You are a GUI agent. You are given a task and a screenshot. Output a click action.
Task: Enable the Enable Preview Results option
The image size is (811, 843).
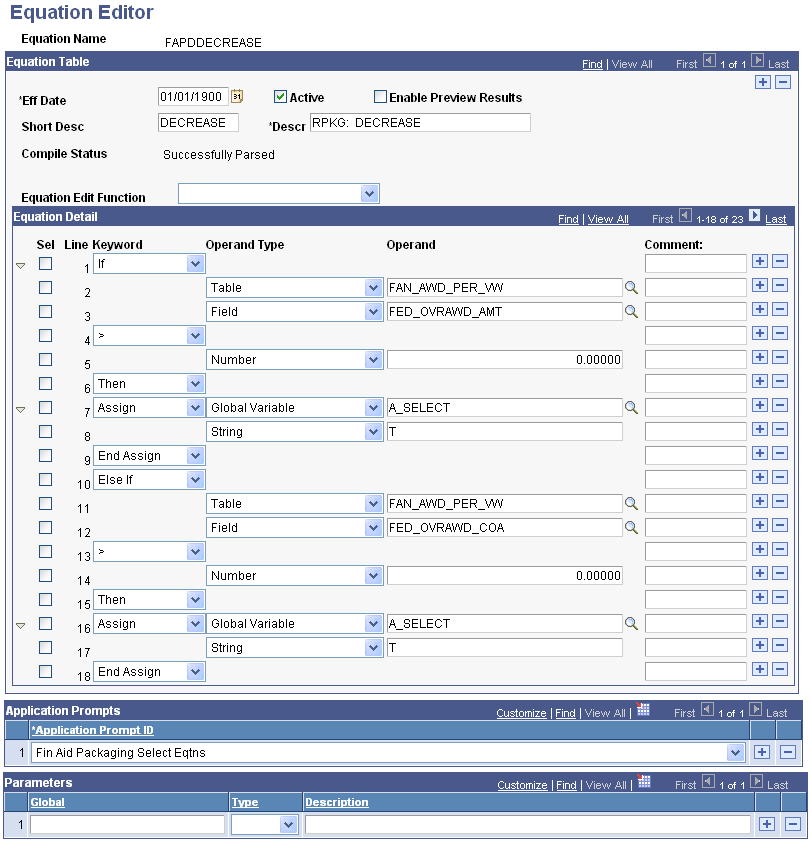coord(380,97)
